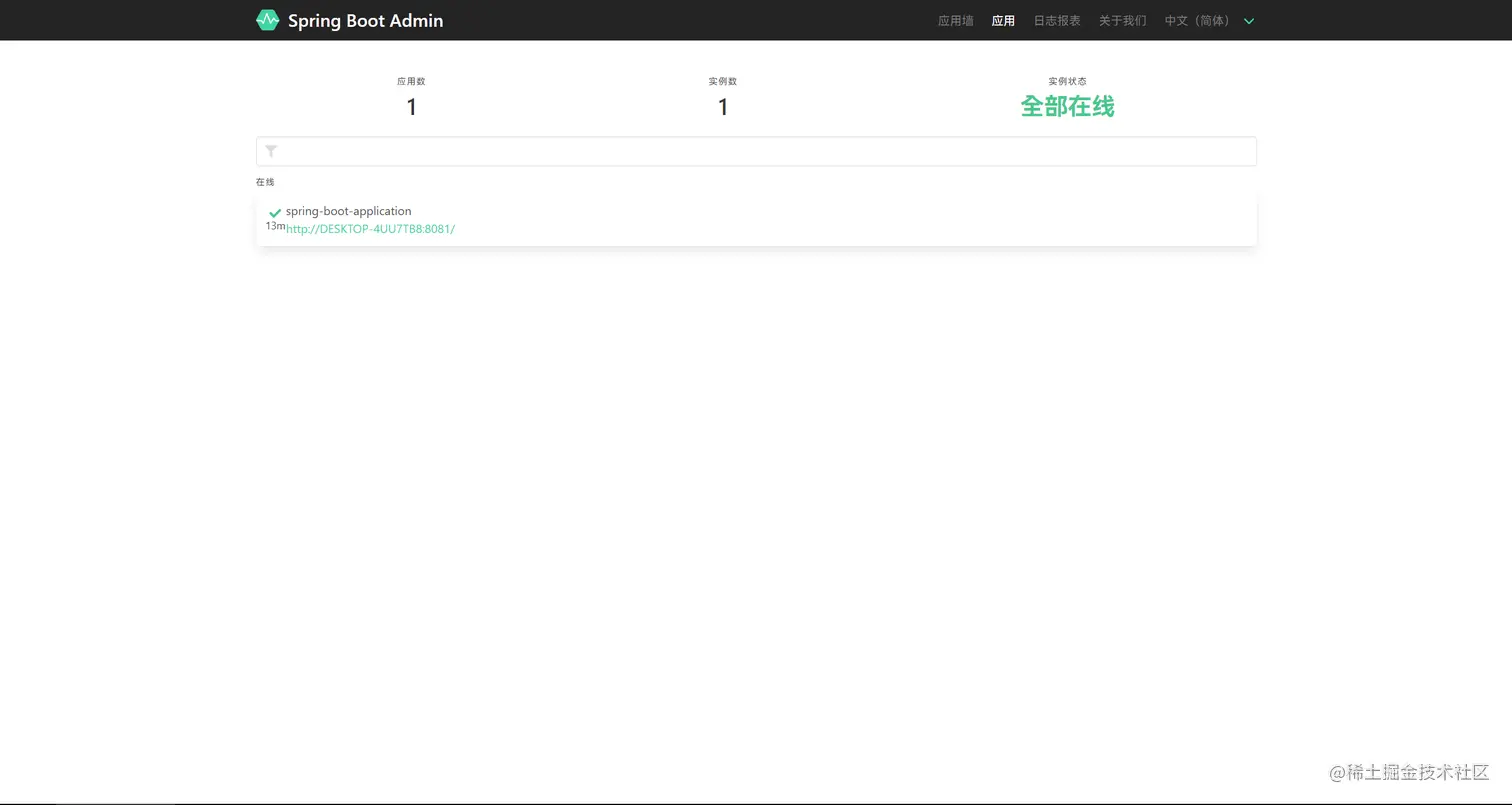The width and height of the screenshot is (1512, 805).
Task: Click the 13m uptime label
Action: 275,226
